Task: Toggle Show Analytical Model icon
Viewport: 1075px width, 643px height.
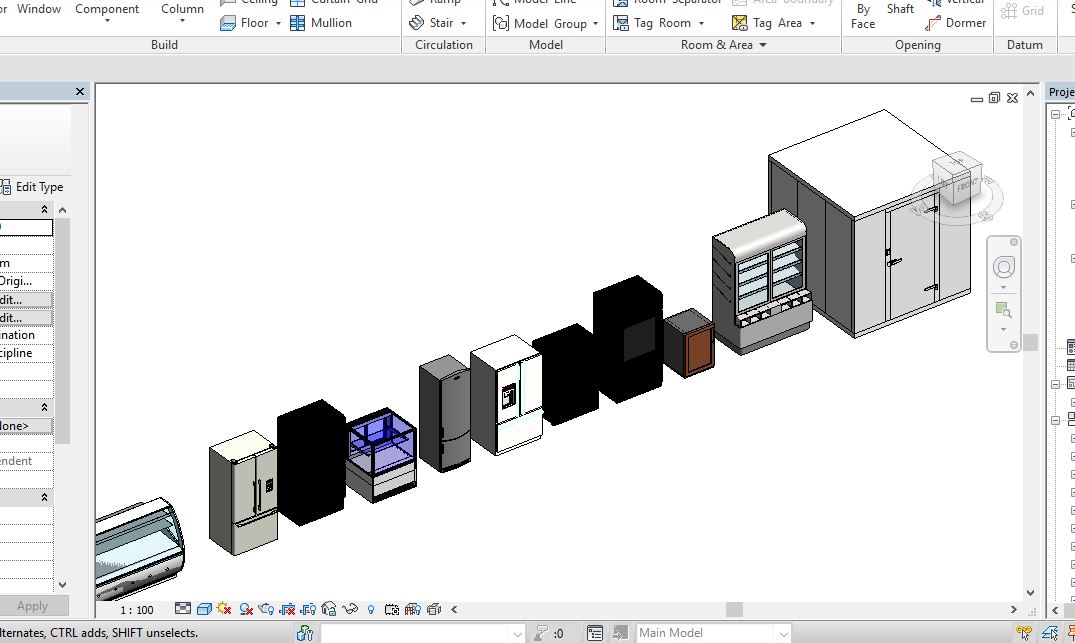Action: click(413, 609)
